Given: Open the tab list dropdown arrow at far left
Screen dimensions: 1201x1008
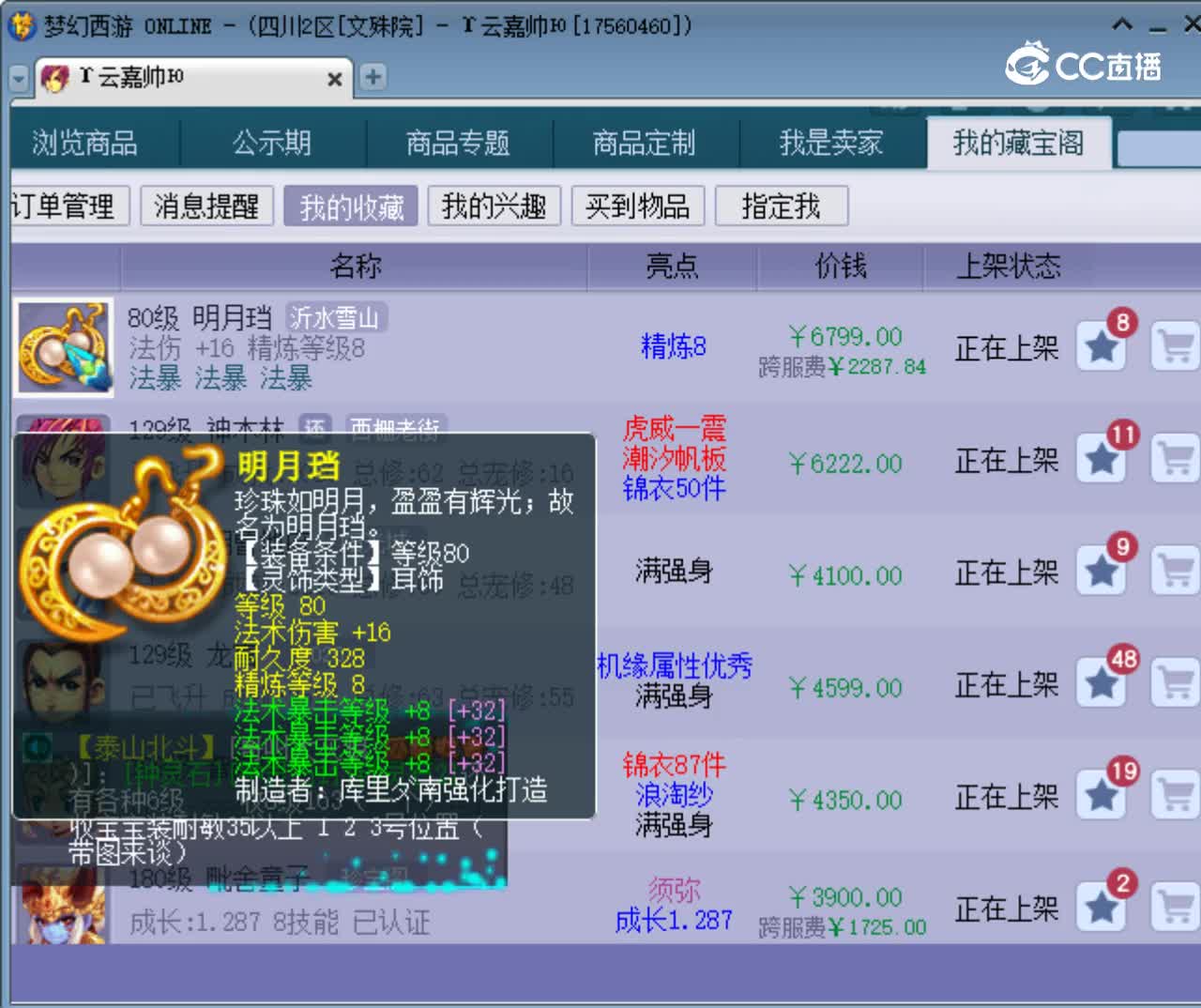Looking at the screenshot, I should coord(19,79).
